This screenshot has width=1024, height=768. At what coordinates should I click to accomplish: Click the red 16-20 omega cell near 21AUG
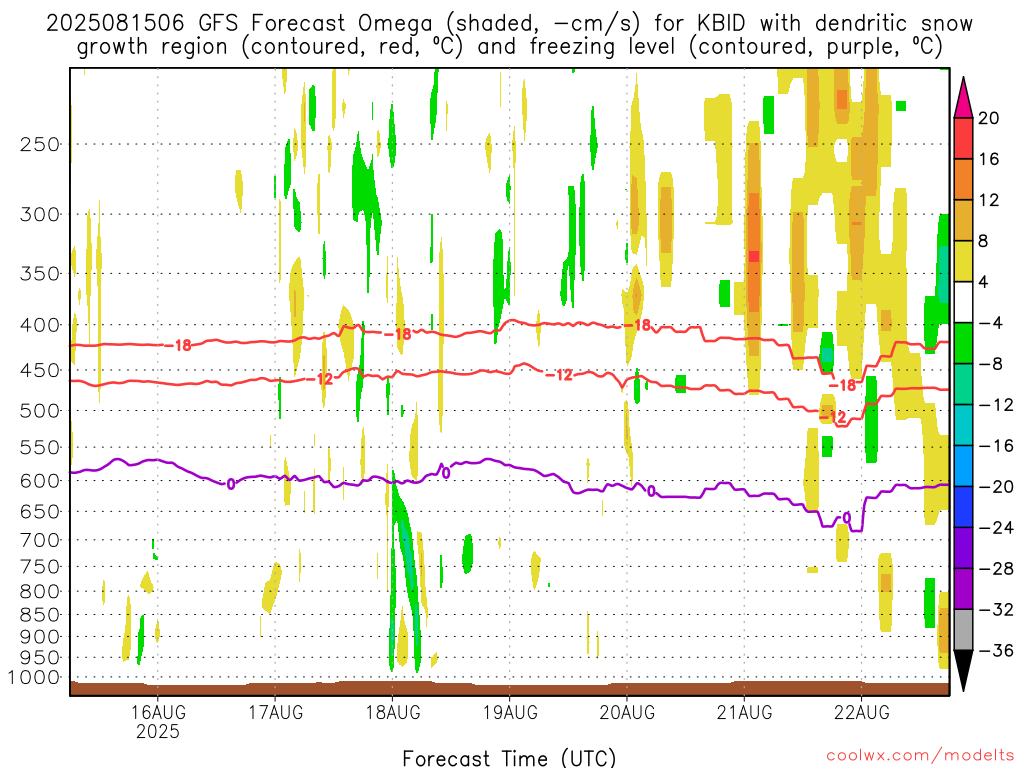[x=754, y=256]
